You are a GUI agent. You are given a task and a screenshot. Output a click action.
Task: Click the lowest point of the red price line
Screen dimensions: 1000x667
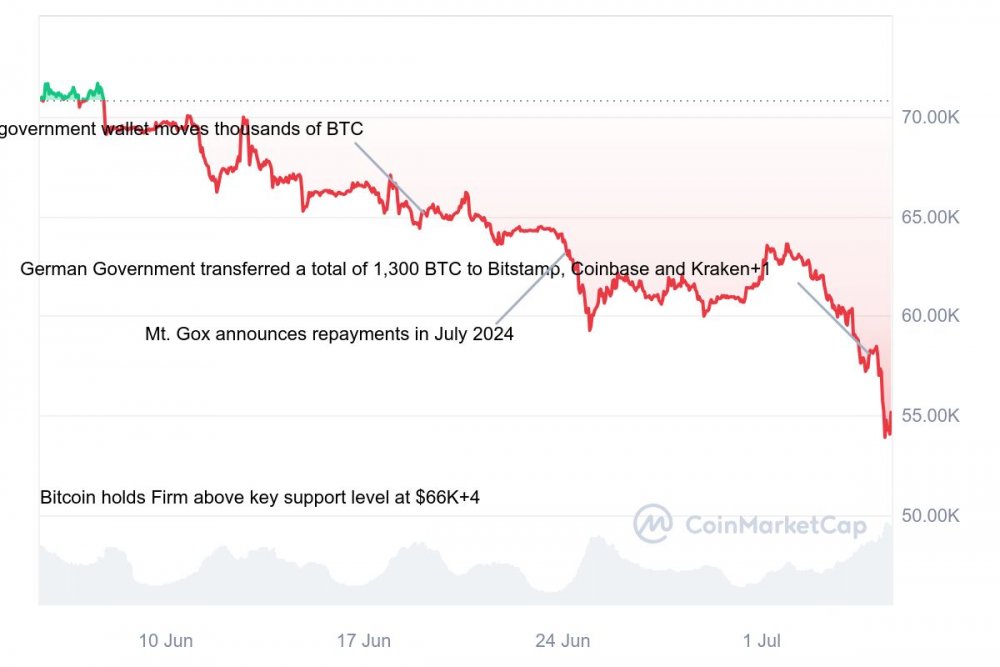tap(886, 436)
